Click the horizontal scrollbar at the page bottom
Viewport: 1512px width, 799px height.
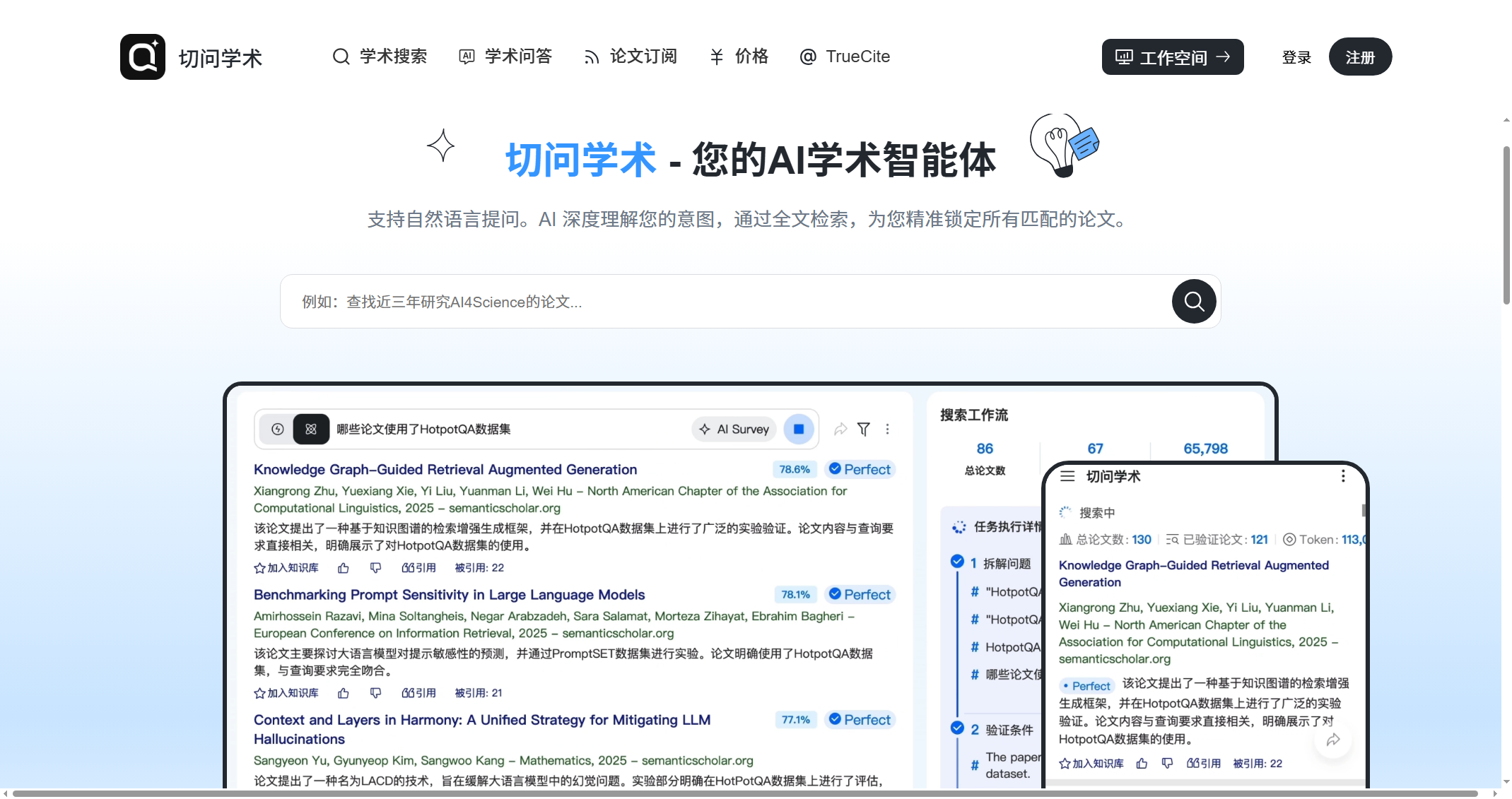745,793
